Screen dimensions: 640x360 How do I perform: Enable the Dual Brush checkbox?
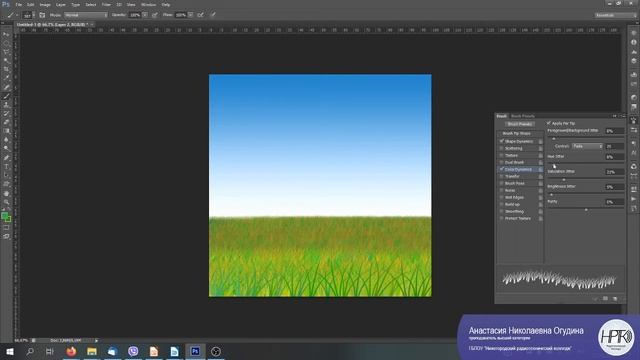(x=501, y=162)
